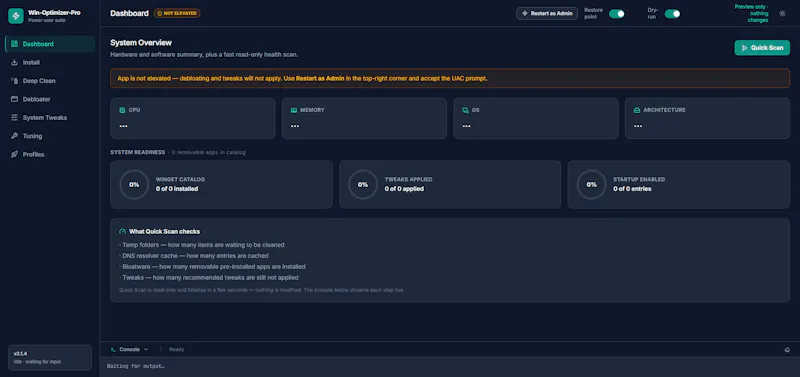Image resolution: width=800 pixels, height=377 pixels.
Task: Click the OS card monitor icon
Action: (x=465, y=110)
